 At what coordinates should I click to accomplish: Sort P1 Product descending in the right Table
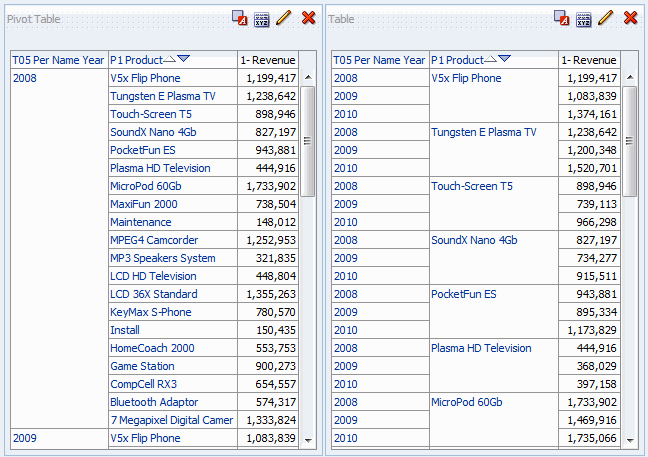[504, 60]
